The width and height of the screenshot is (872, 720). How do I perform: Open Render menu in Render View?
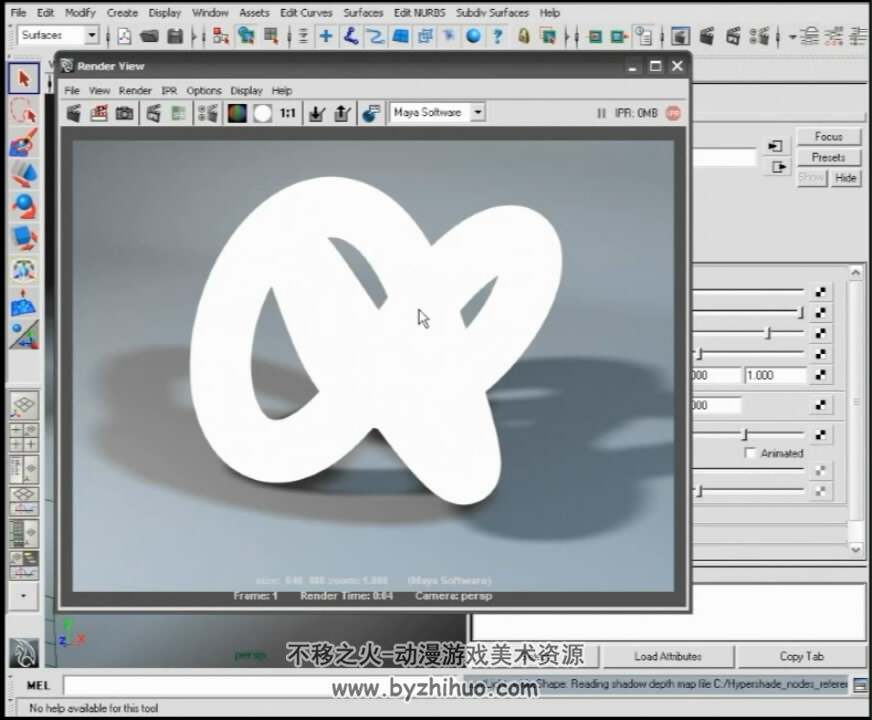(x=135, y=91)
